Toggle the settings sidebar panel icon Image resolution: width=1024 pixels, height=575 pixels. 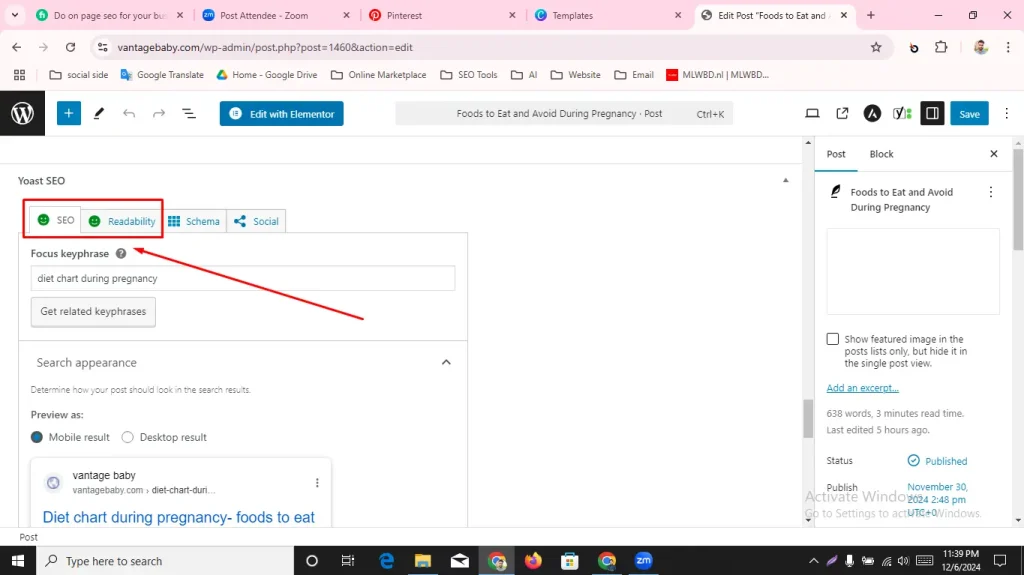point(932,114)
